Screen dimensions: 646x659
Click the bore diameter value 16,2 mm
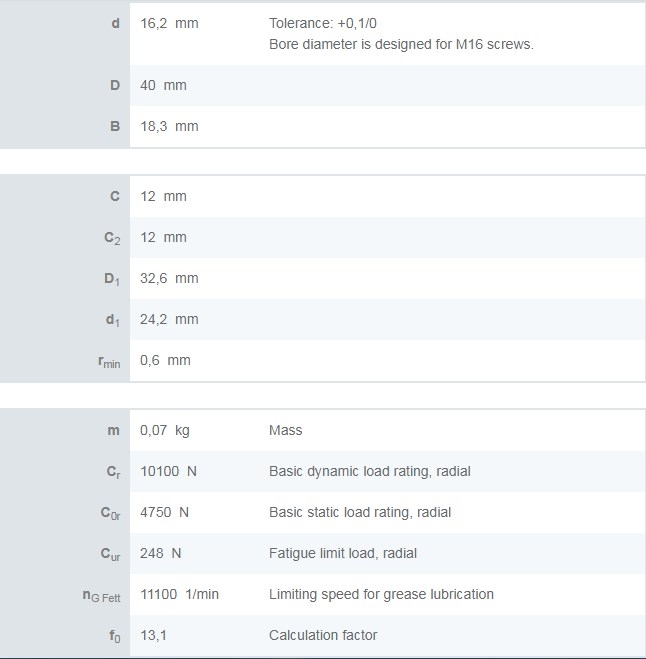coord(169,23)
